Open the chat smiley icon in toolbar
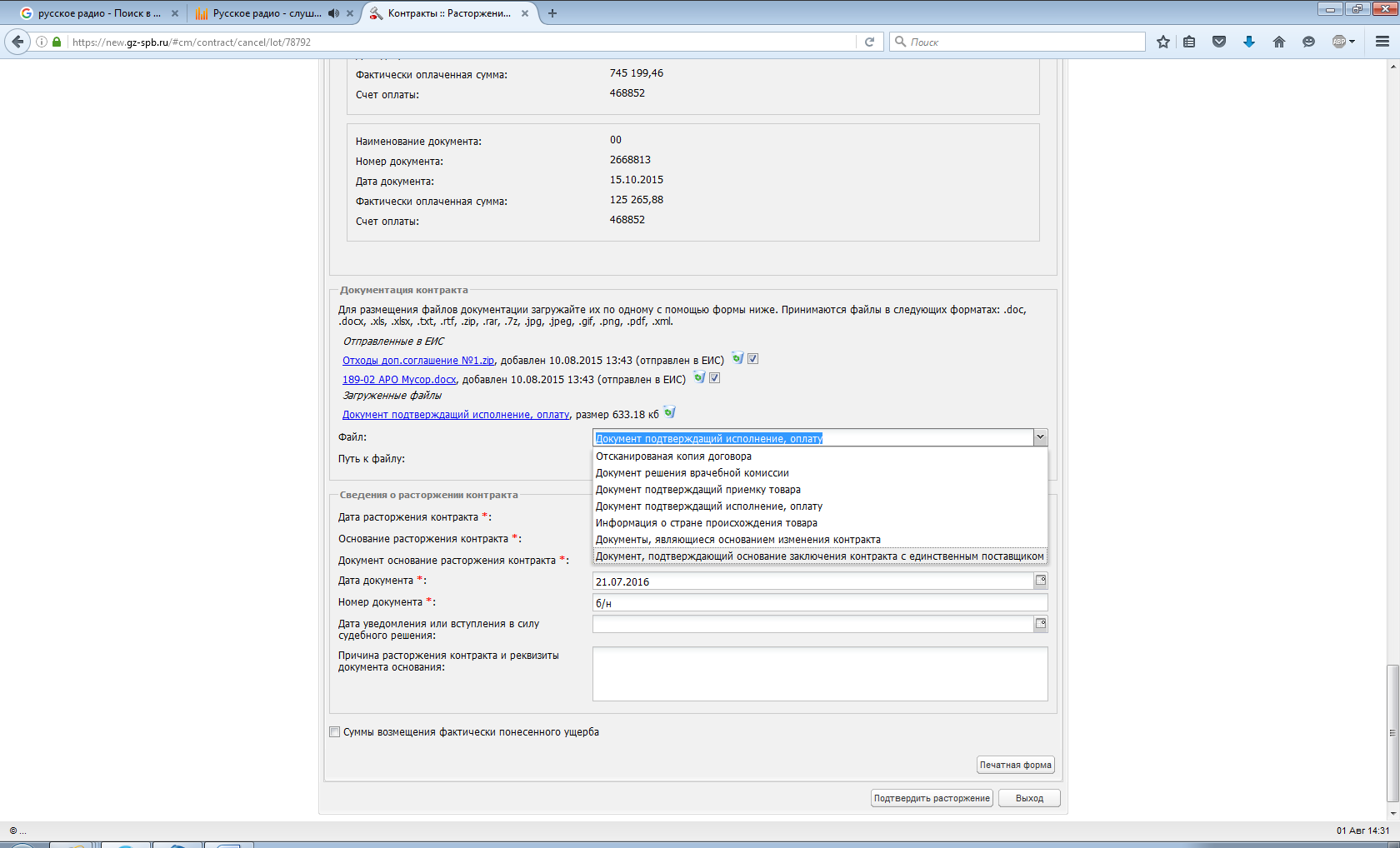This screenshot has width=1400, height=848. (x=1309, y=42)
